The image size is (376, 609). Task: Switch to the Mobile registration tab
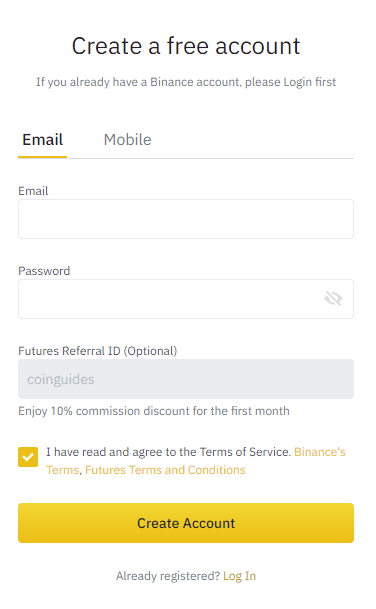[127, 140]
